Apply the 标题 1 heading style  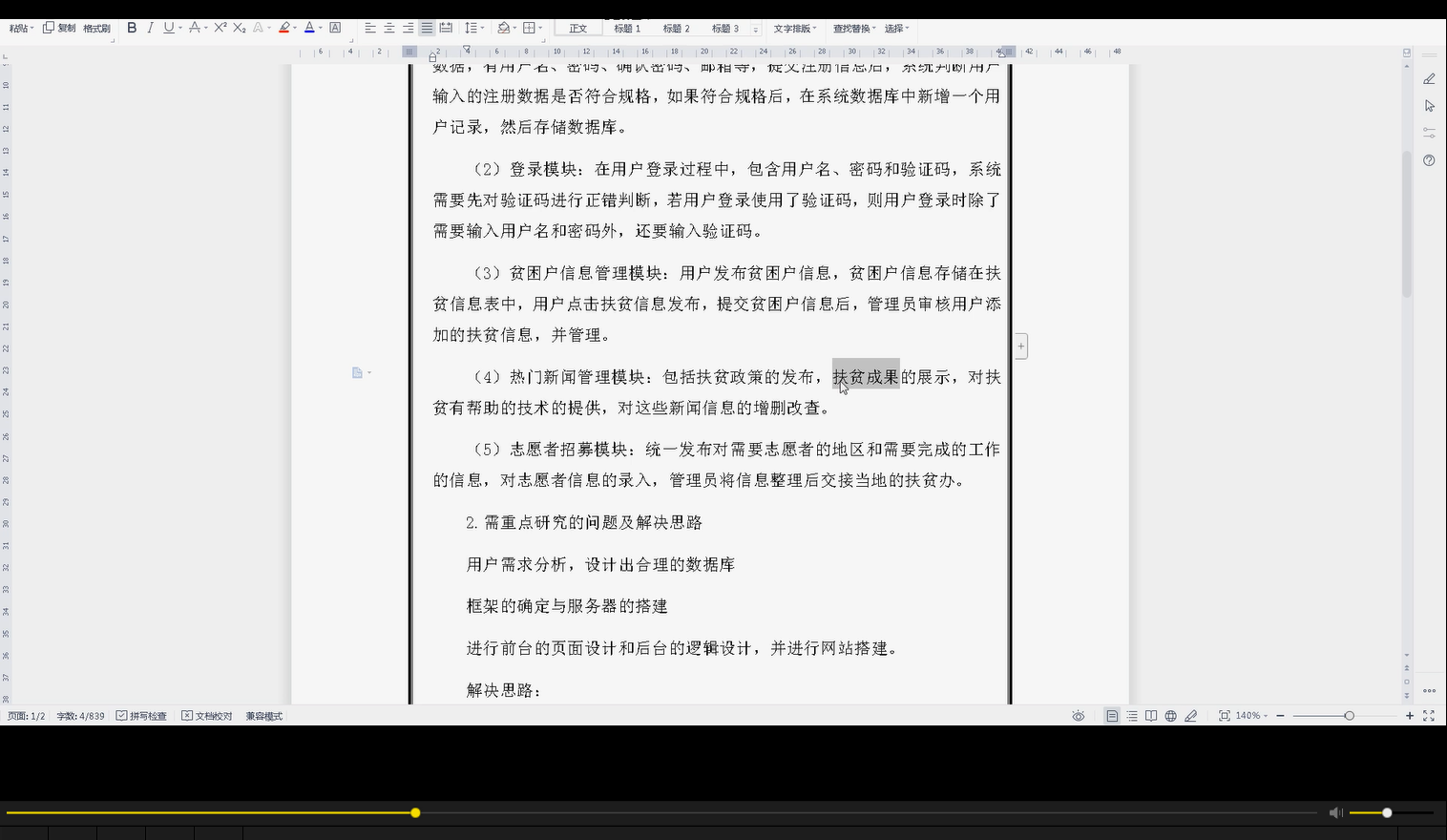tap(627, 28)
